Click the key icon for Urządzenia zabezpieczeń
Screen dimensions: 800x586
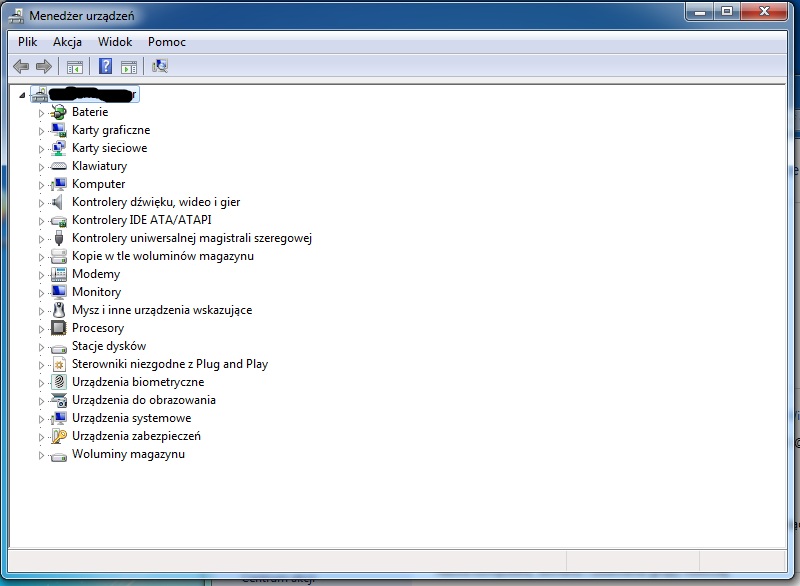click(59, 436)
